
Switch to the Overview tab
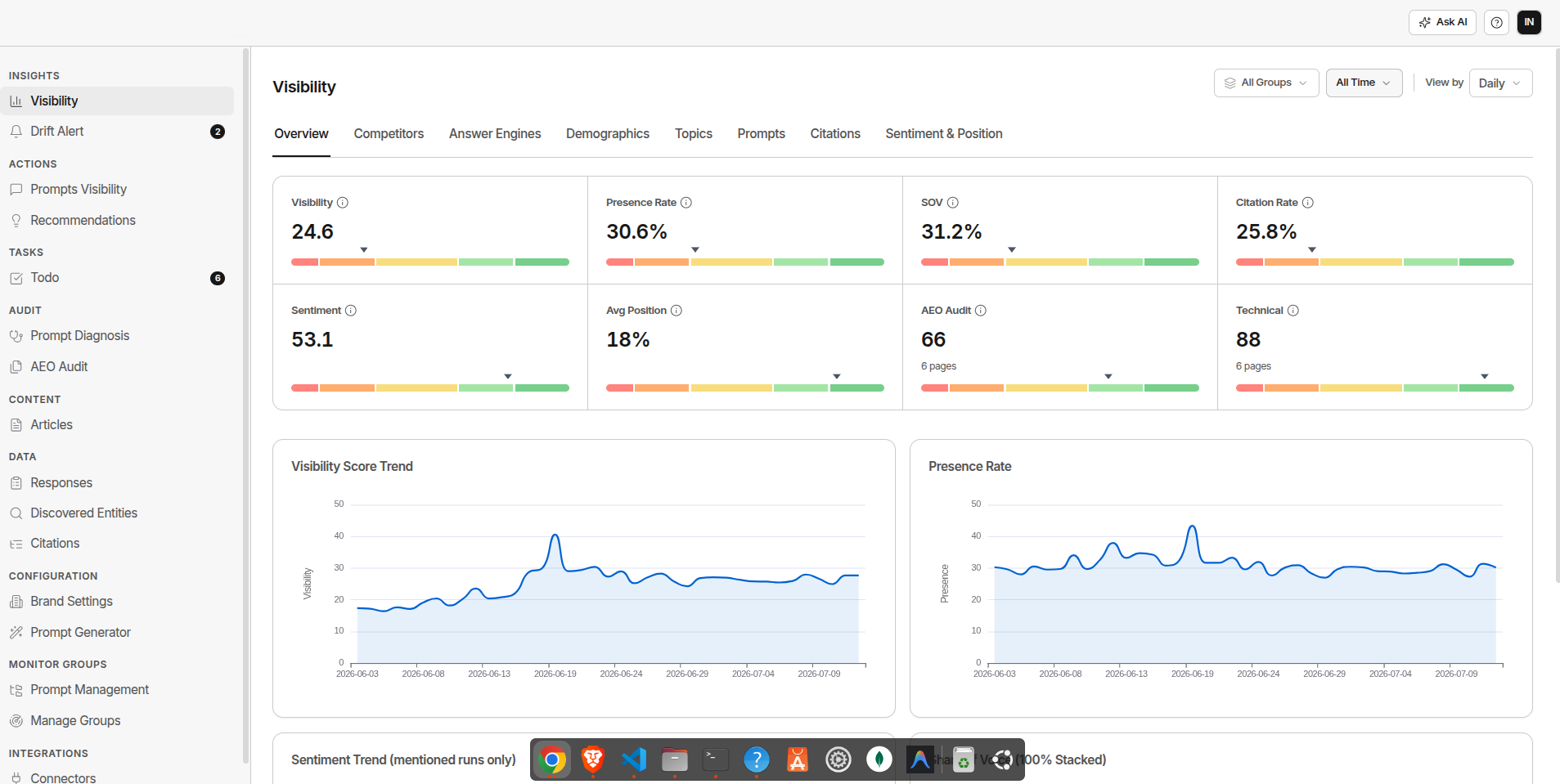[301, 134]
